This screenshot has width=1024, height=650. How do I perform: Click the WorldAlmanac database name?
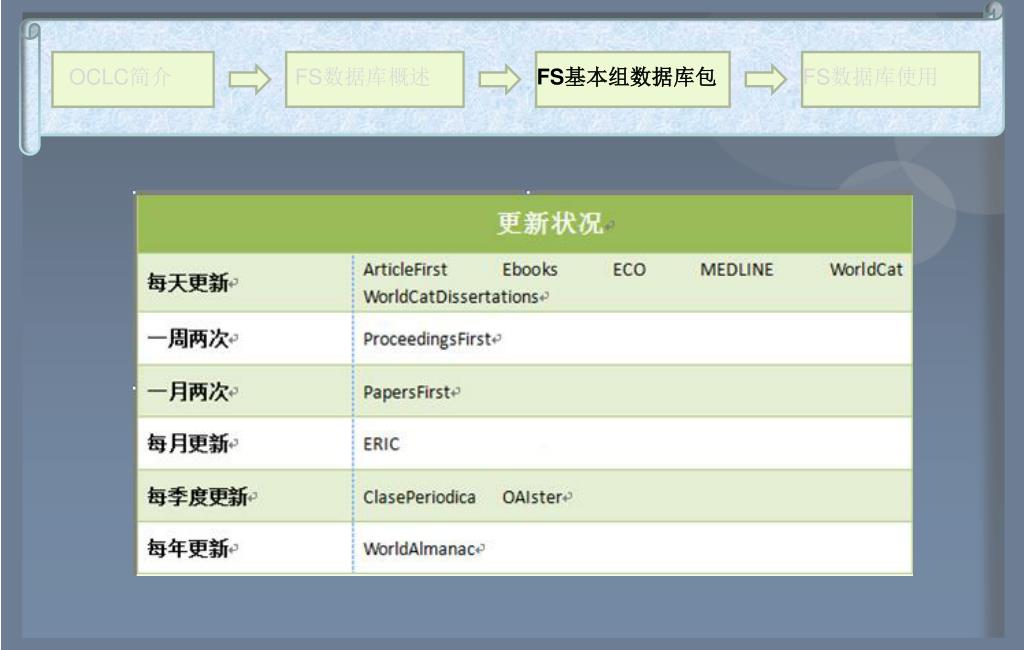419,549
